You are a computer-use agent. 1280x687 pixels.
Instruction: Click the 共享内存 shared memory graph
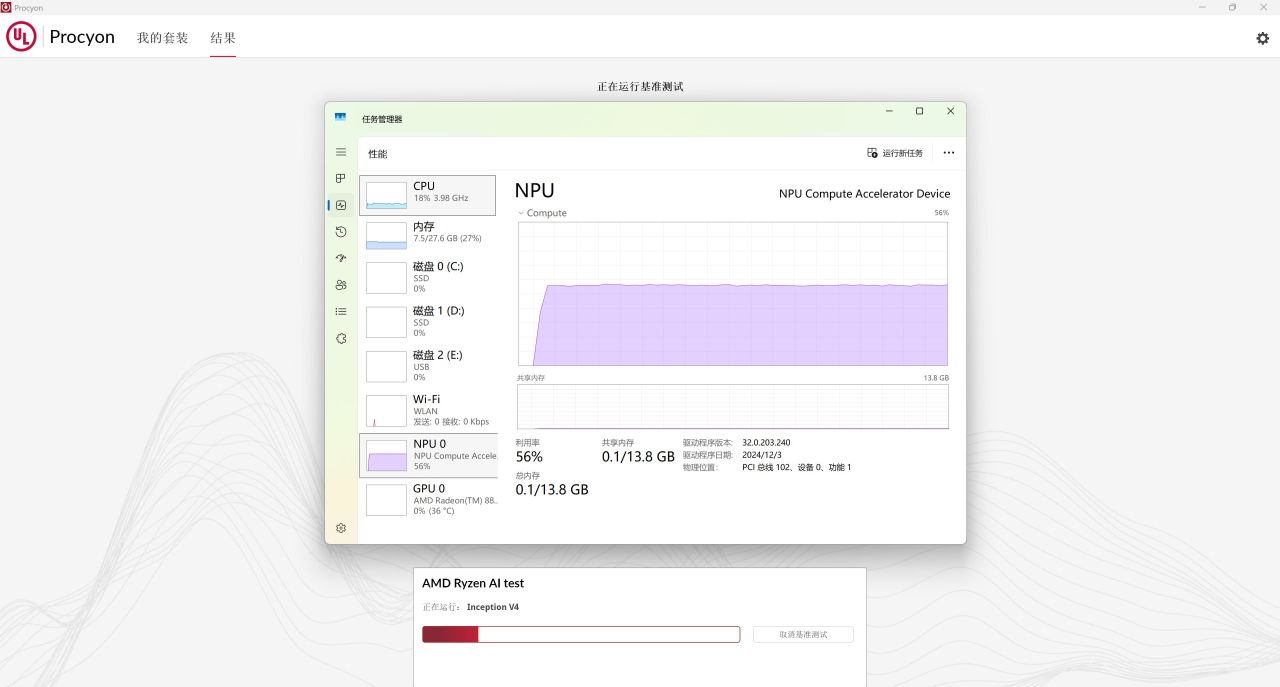733,407
